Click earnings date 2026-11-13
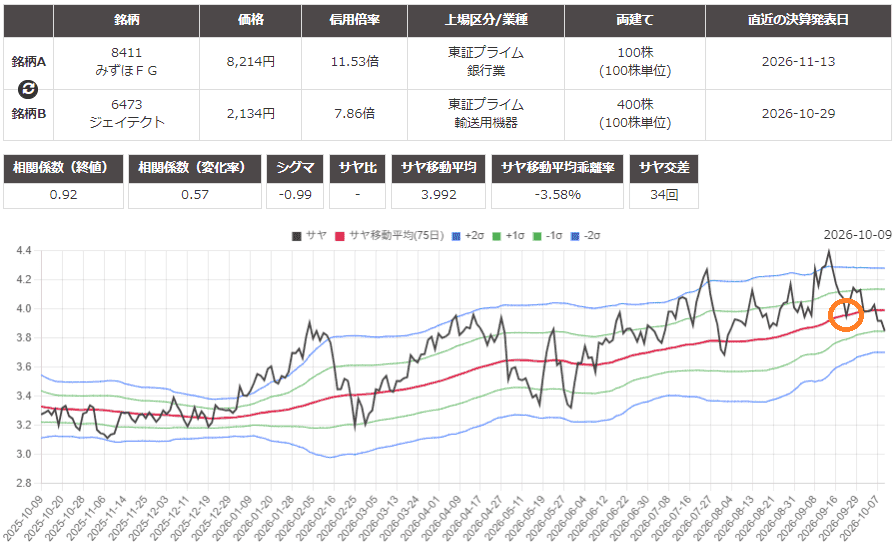Viewport: 894px width, 546px height. click(x=798, y=62)
